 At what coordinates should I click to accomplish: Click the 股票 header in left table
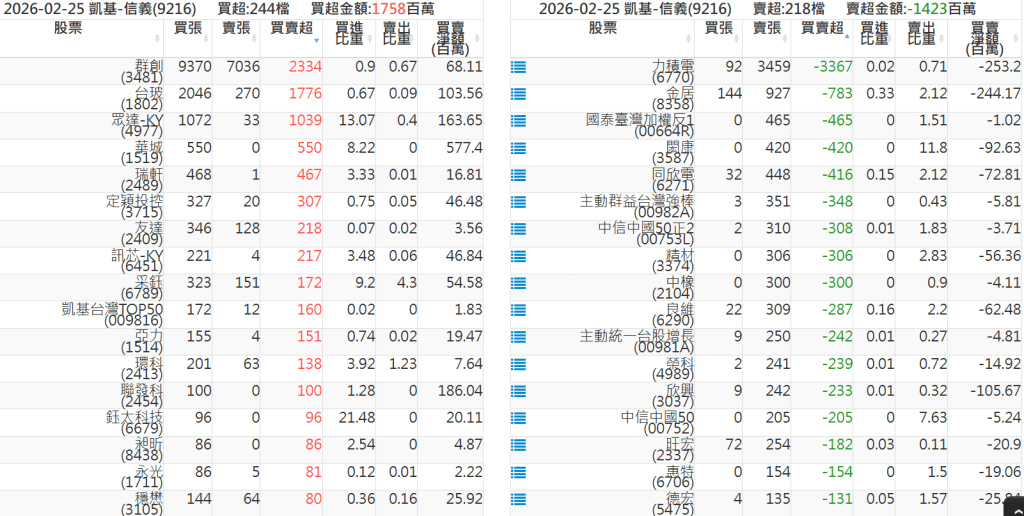point(82,29)
